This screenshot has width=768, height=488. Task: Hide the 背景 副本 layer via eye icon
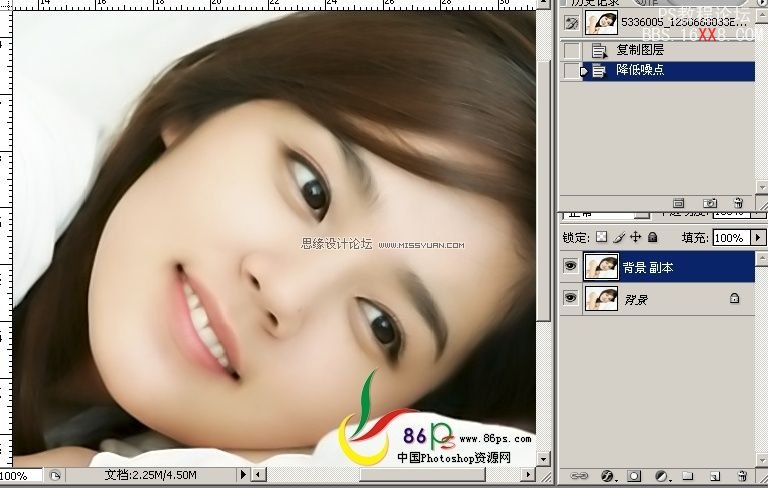pyautogui.click(x=570, y=267)
